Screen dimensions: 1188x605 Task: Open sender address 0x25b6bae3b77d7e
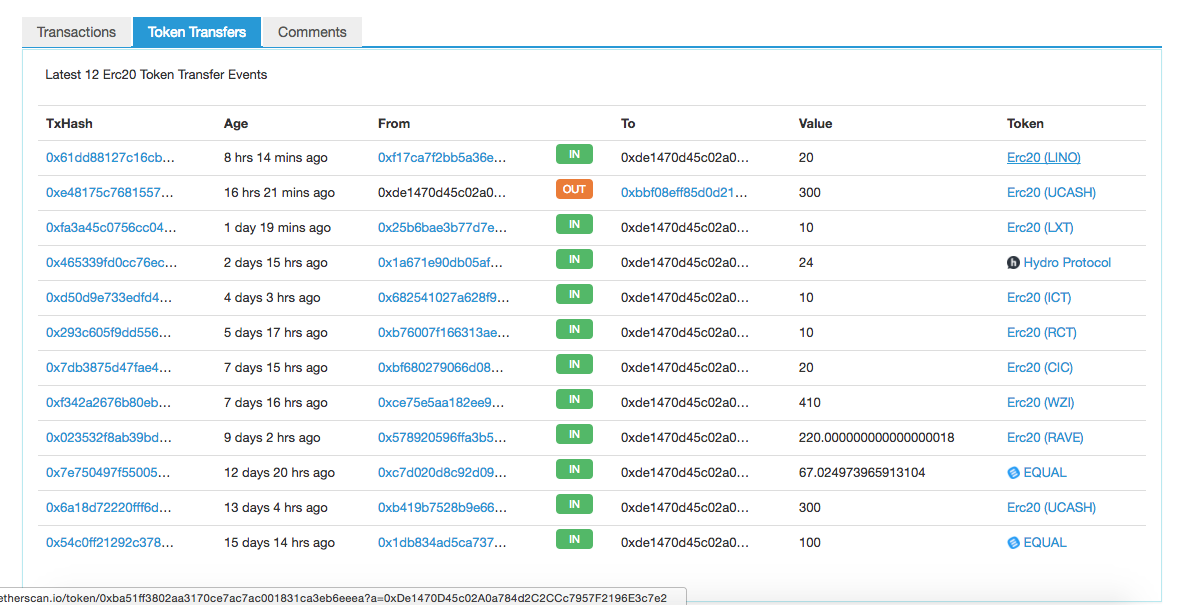(442, 228)
